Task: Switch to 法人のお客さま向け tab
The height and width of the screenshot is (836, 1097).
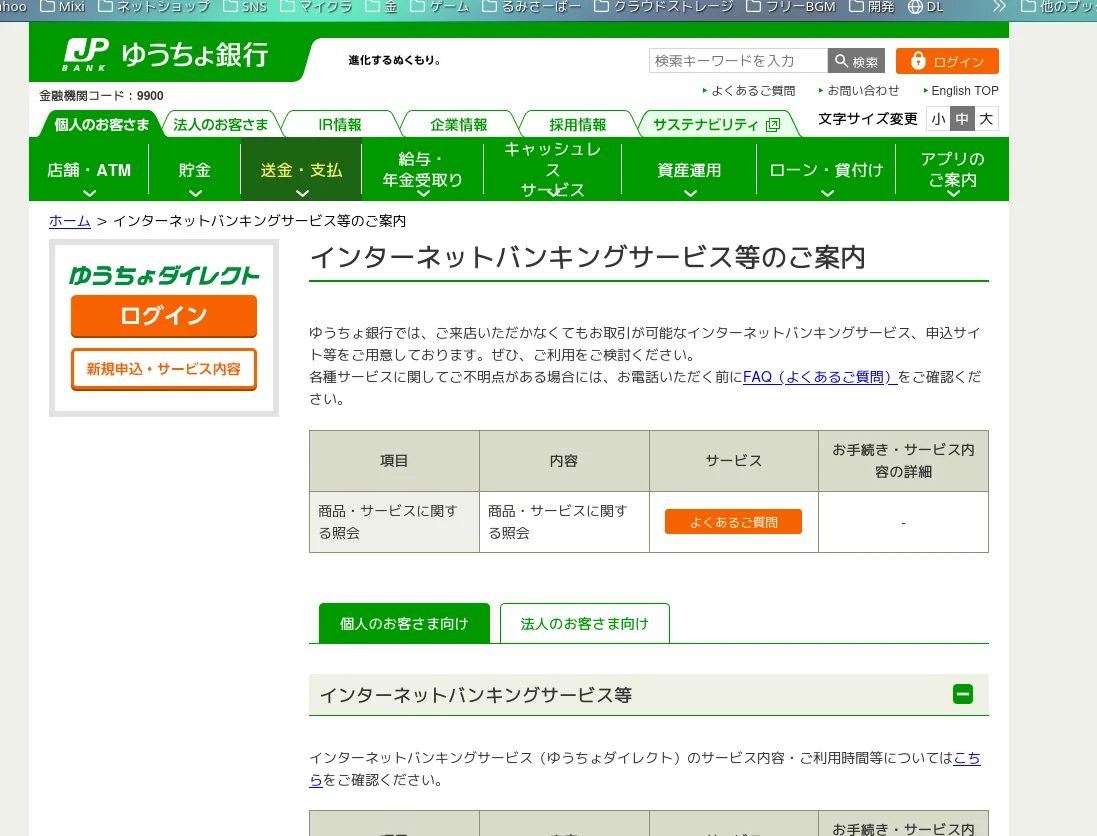Action: click(x=584, y=623)
